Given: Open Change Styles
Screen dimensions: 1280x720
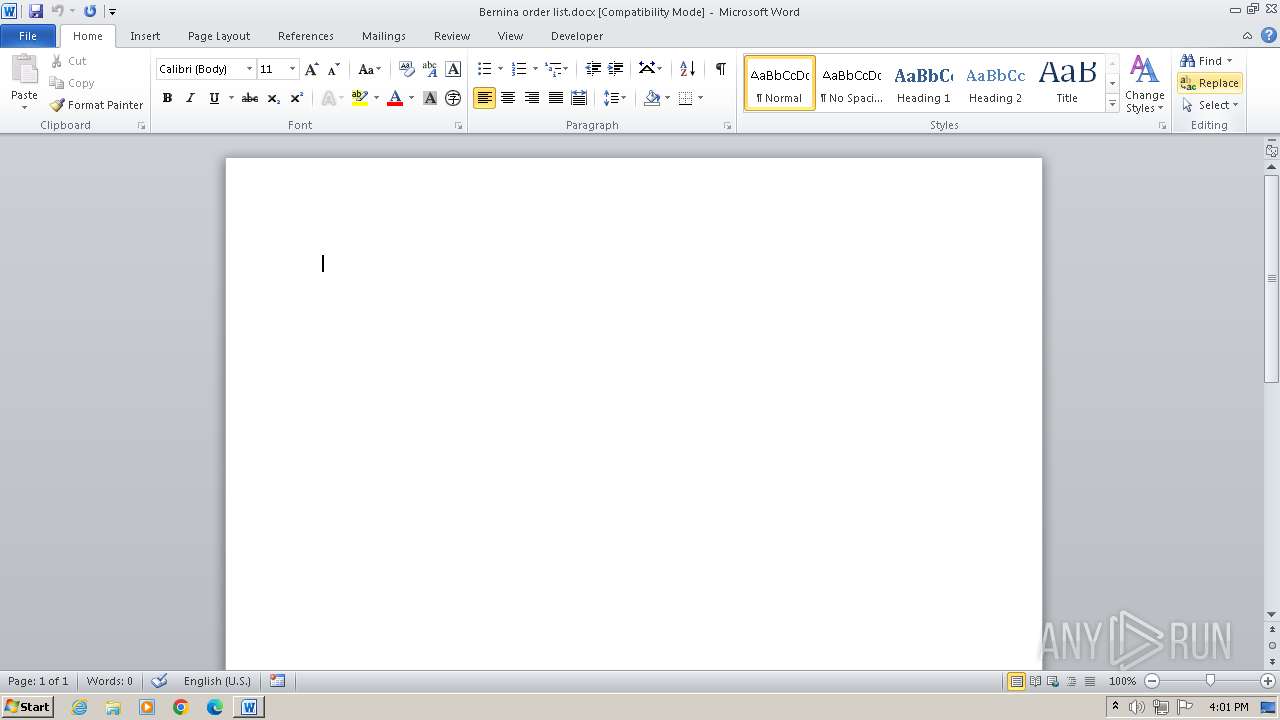Looking at the screenshot, I should (1145, 84).
